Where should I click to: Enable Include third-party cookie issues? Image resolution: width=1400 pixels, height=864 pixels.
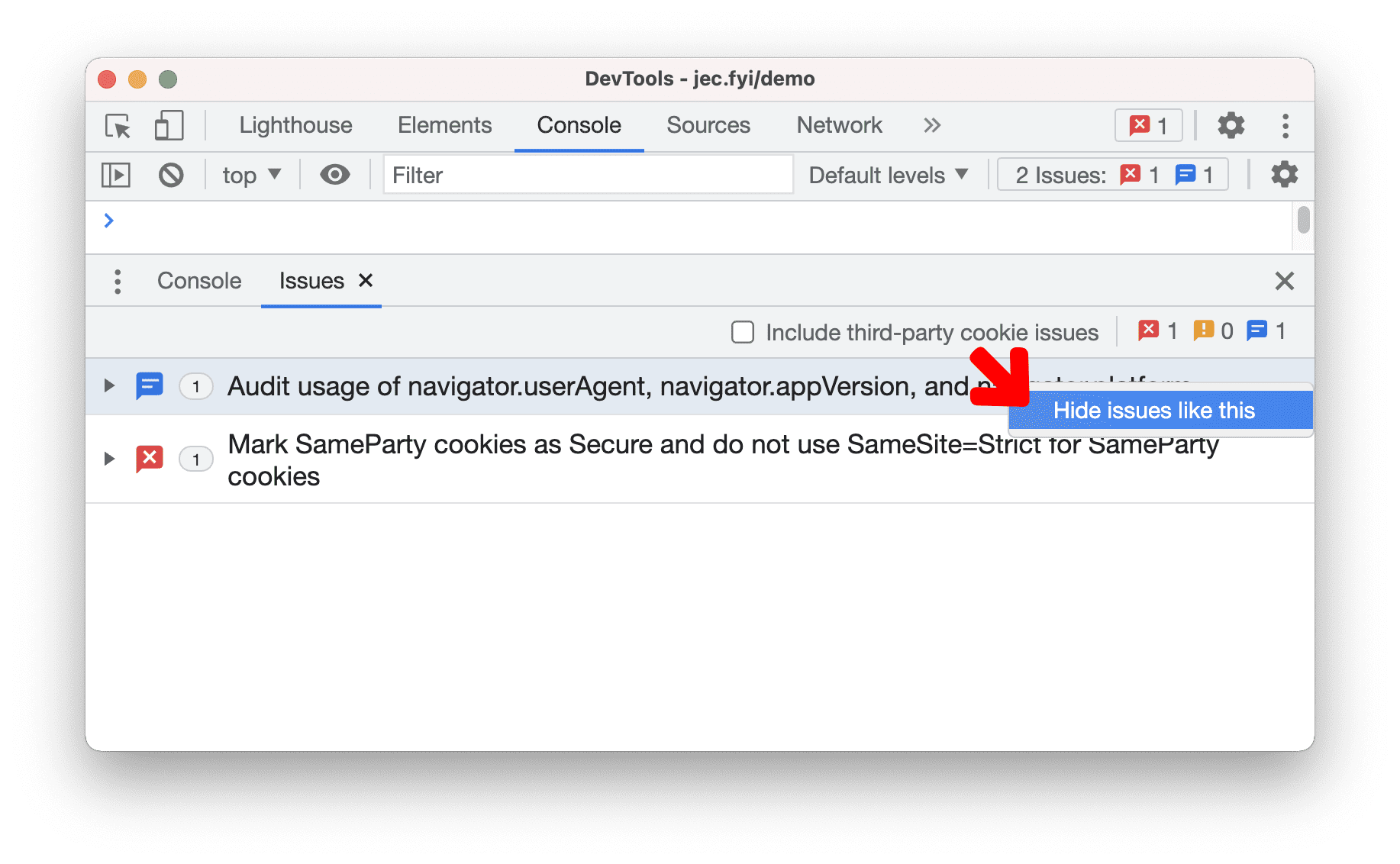point(742,332)
